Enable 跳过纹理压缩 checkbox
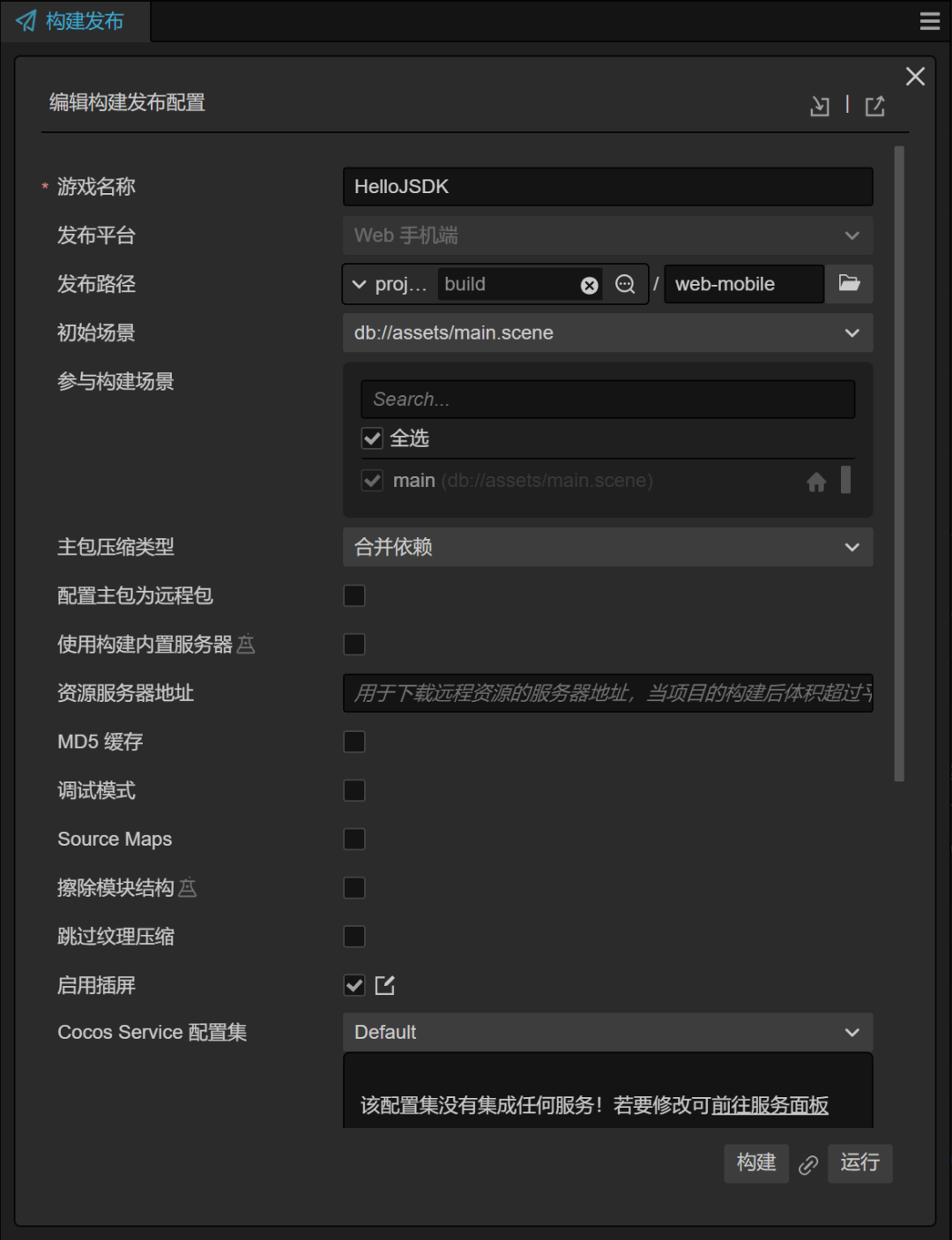Viewport: 952px width, 1240px height. coord(354,937)
